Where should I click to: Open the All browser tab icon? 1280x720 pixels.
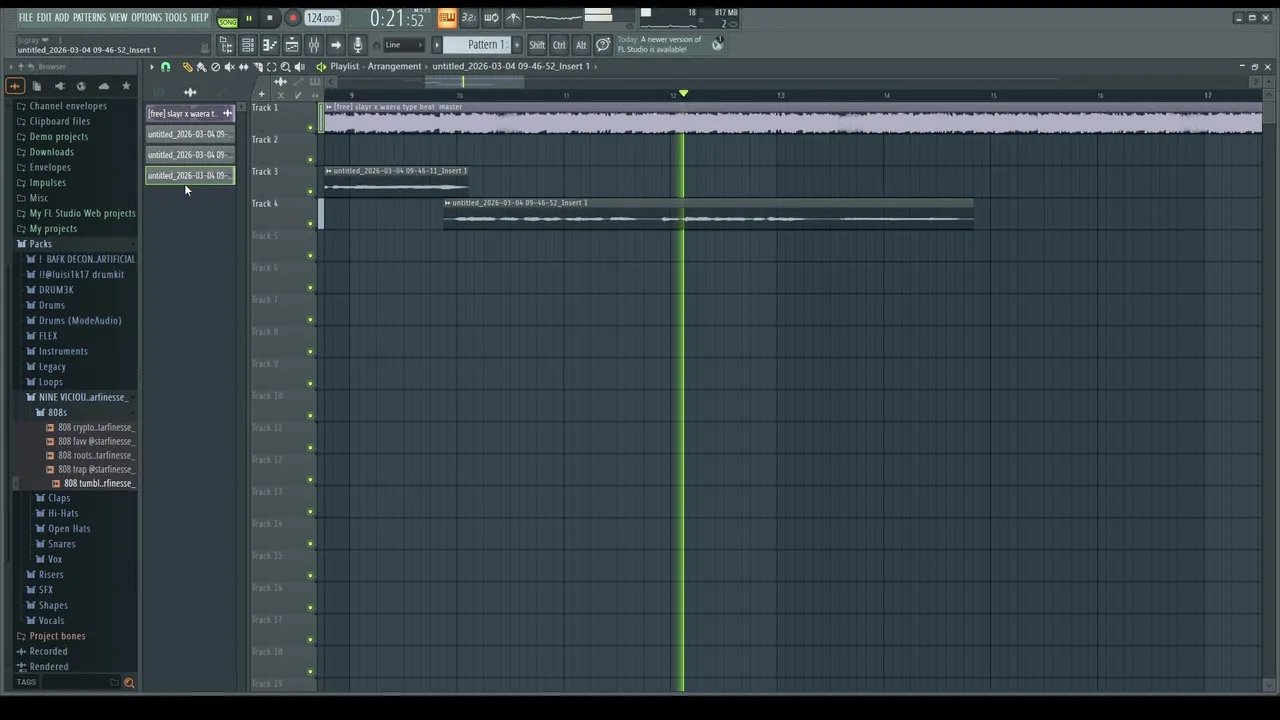tap(15, 86)
